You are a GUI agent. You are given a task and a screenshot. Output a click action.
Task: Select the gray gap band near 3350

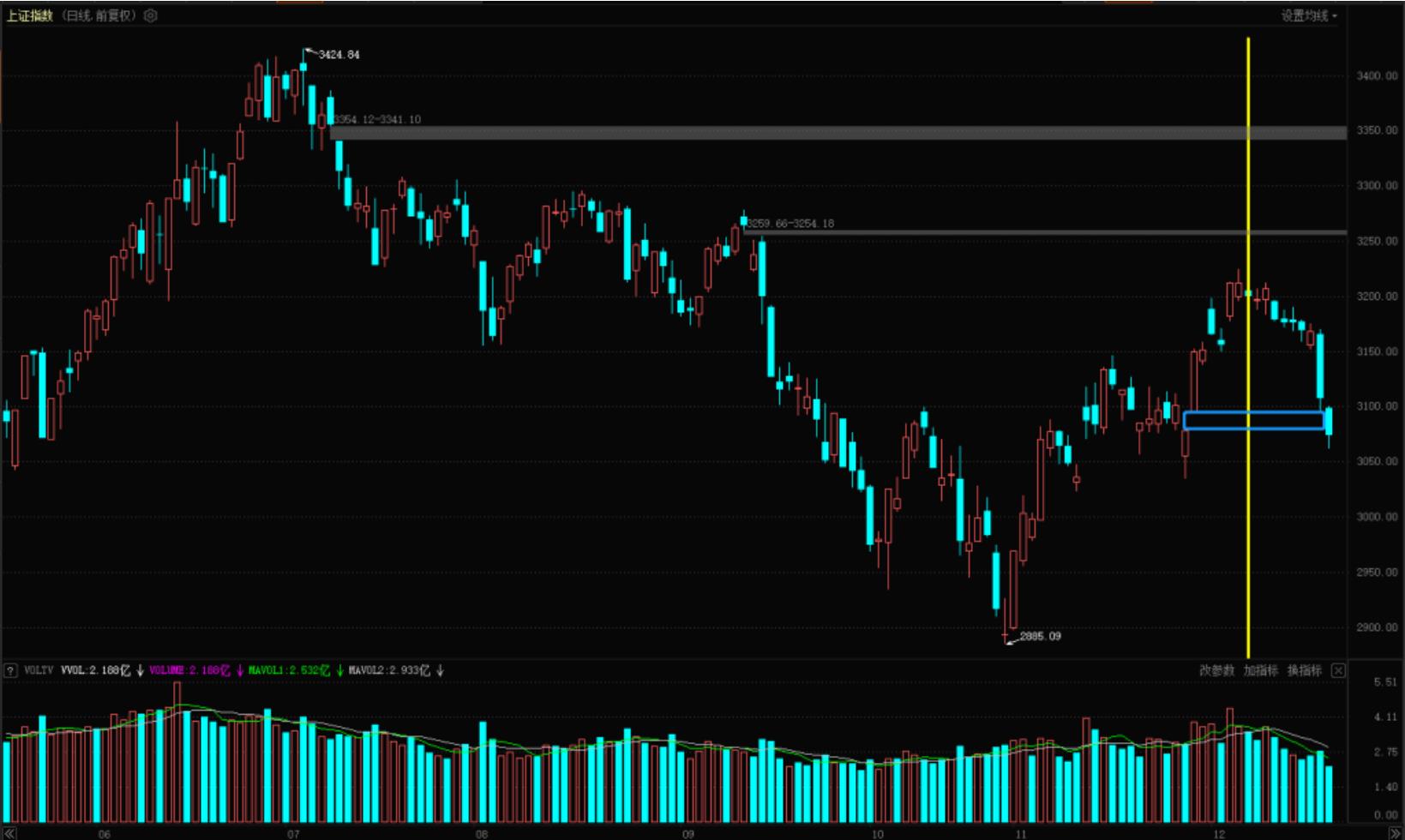tap(838, 133)
